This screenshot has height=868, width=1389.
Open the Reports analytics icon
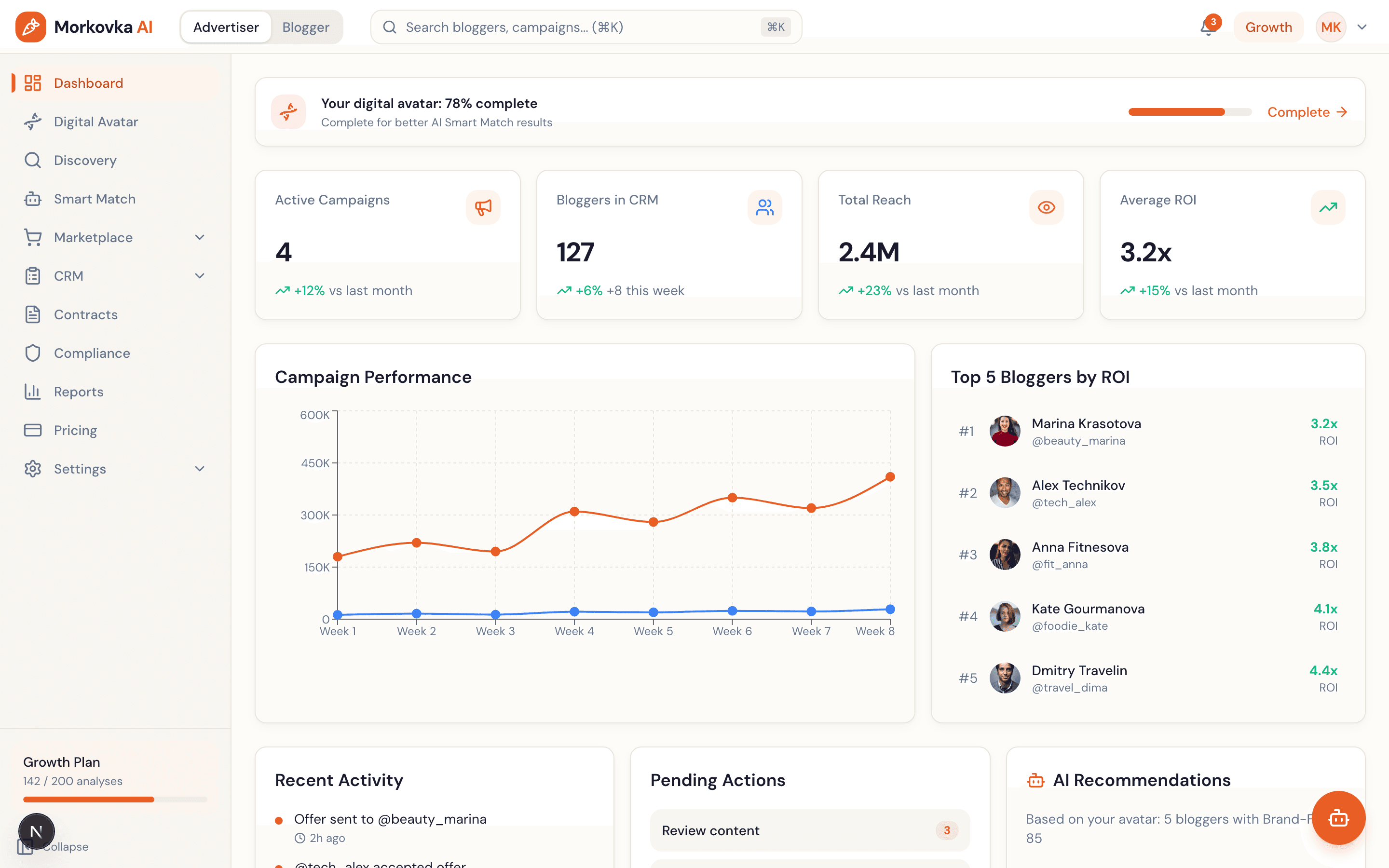click(33, 392)
